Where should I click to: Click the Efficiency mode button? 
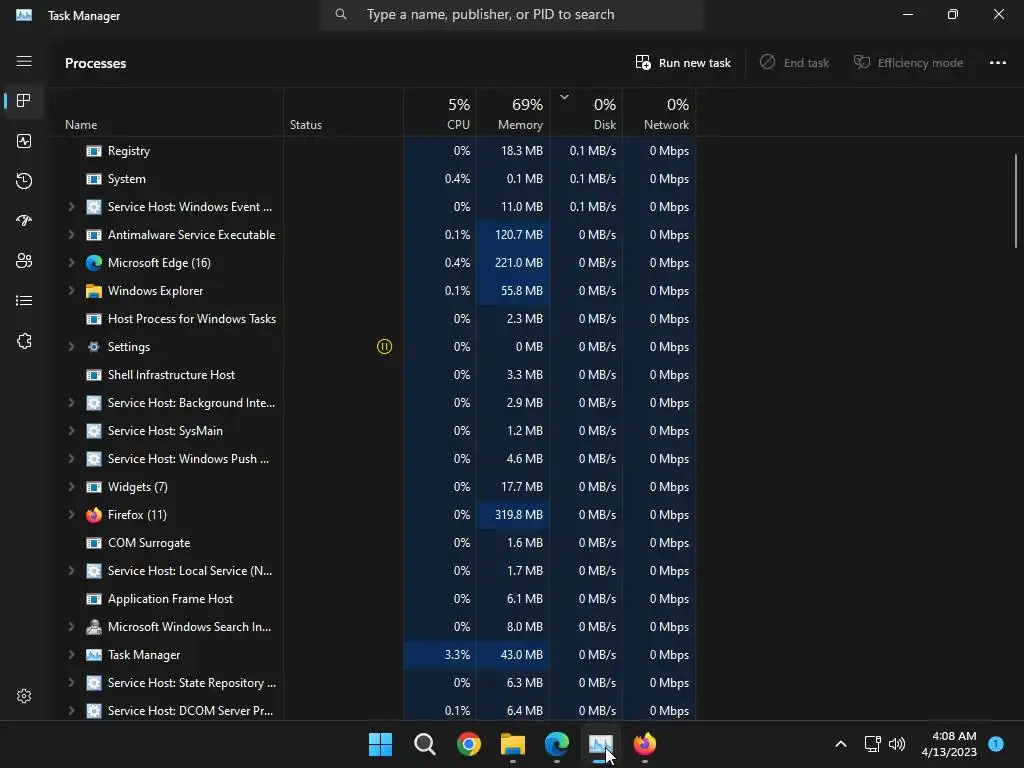[908, 63]
